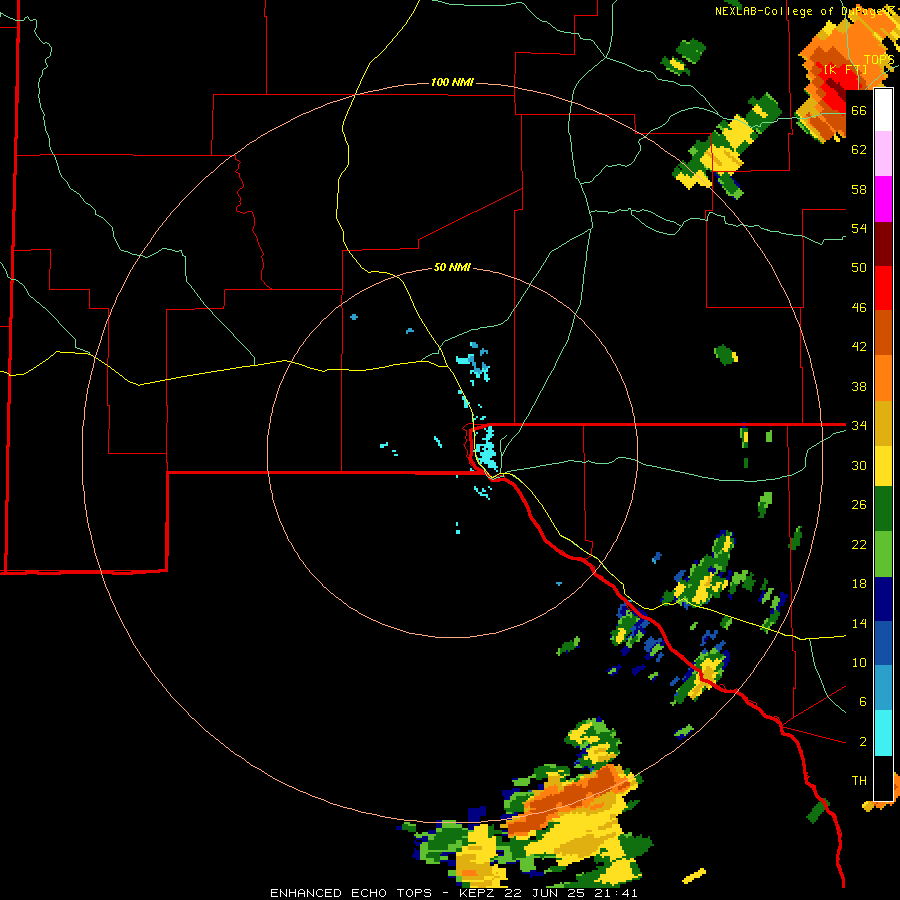Click the '[K FT]' units label

click(x=845, y=69)
